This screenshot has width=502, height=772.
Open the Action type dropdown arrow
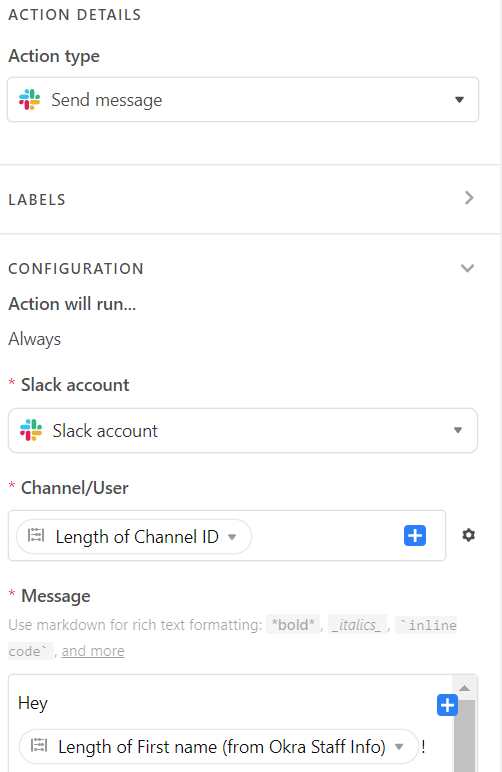(x=459, y=100)
